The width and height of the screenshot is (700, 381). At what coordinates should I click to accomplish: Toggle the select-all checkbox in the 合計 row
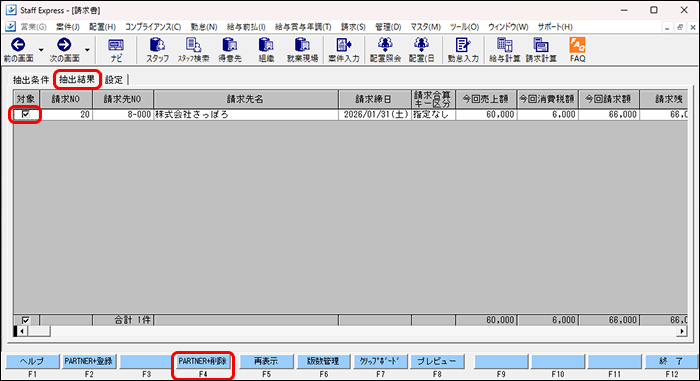click(25, 320)
